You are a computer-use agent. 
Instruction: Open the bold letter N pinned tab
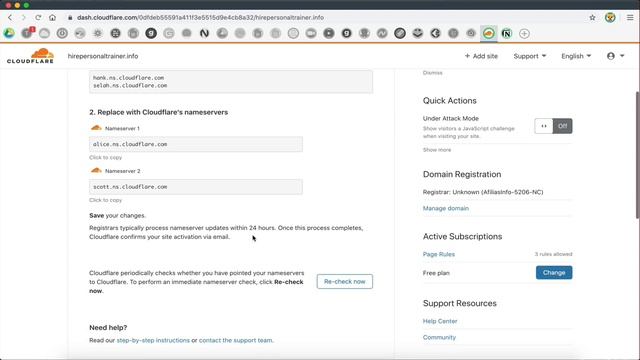point(204,33)
